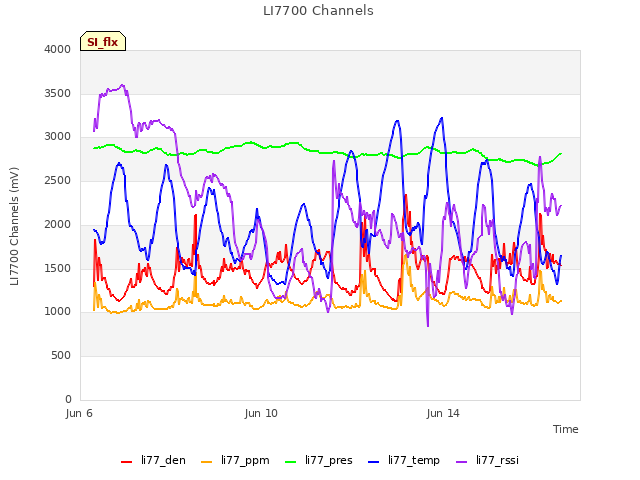Viewport: 640px width, 480px height.
Task: Click the Jun 6 x-axis tick label
Action: tap(79, 413)
